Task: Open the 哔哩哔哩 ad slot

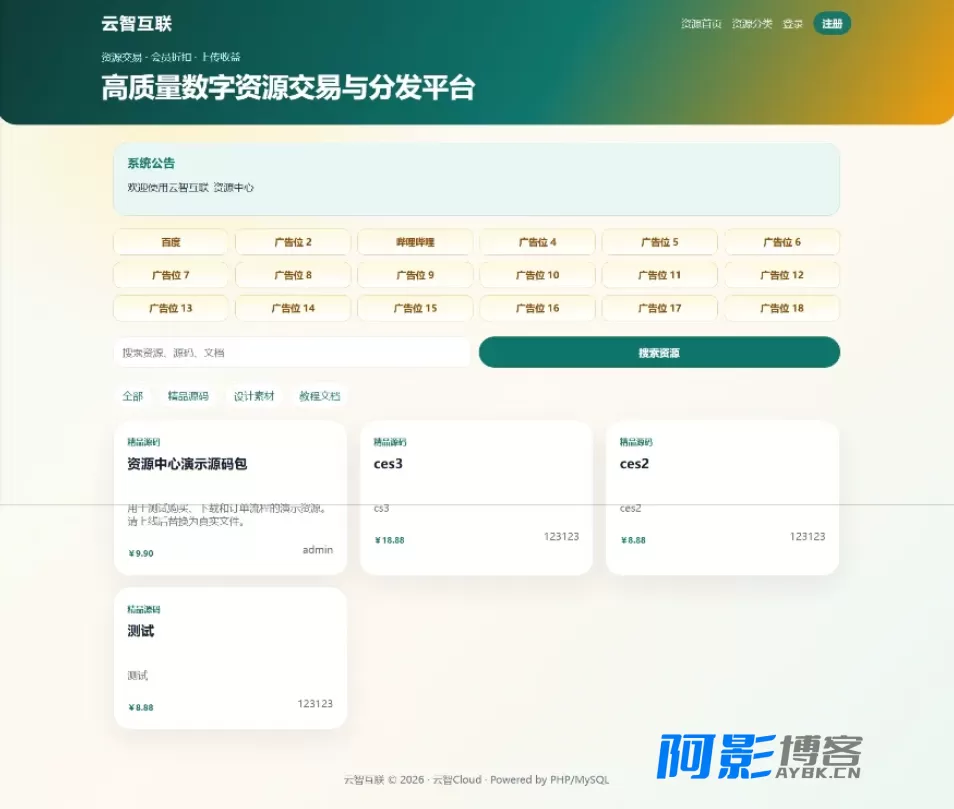Action: point(415,242)
